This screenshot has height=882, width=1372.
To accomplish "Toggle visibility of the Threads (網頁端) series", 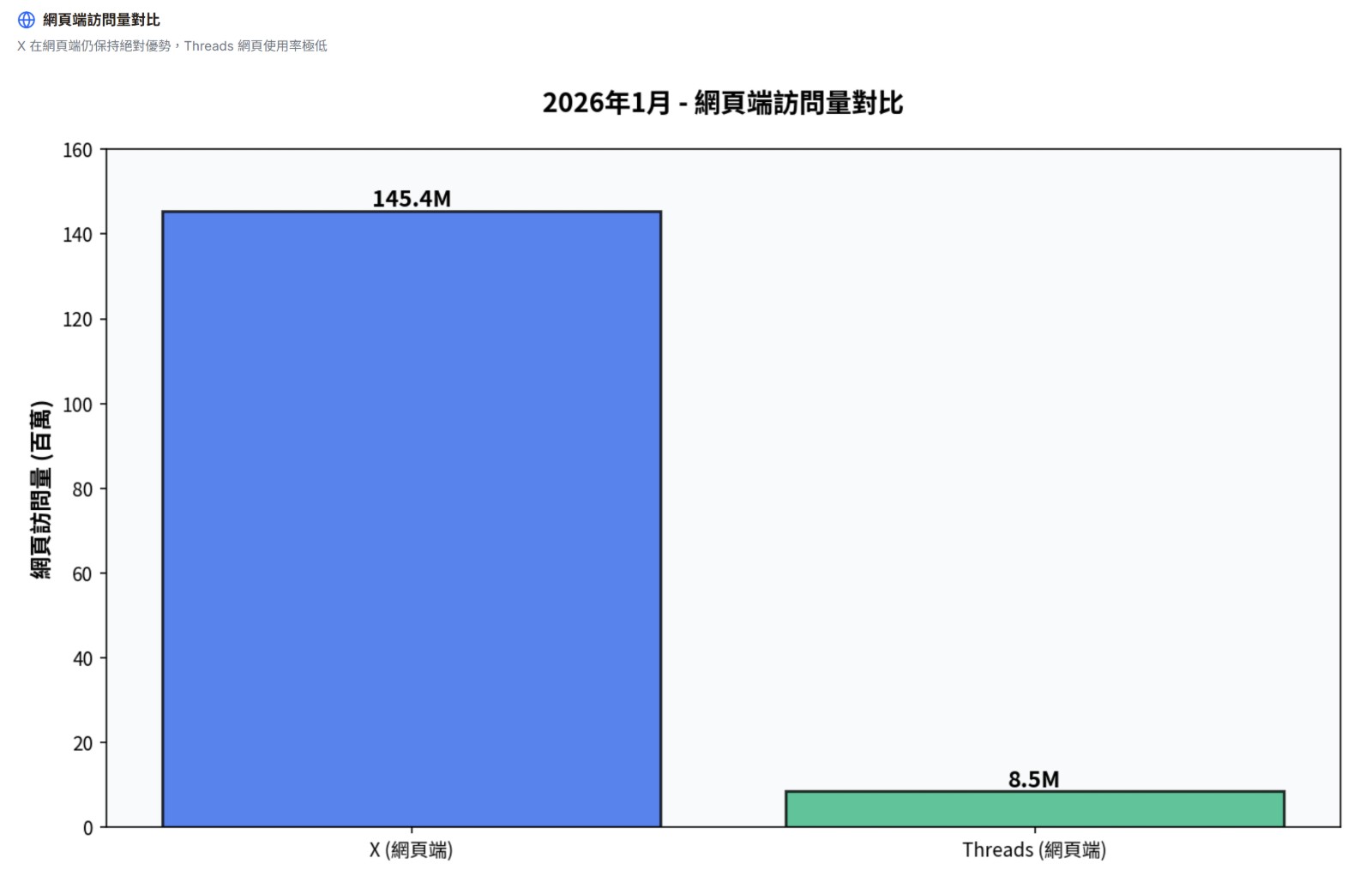I will (x=1033, y=806).
